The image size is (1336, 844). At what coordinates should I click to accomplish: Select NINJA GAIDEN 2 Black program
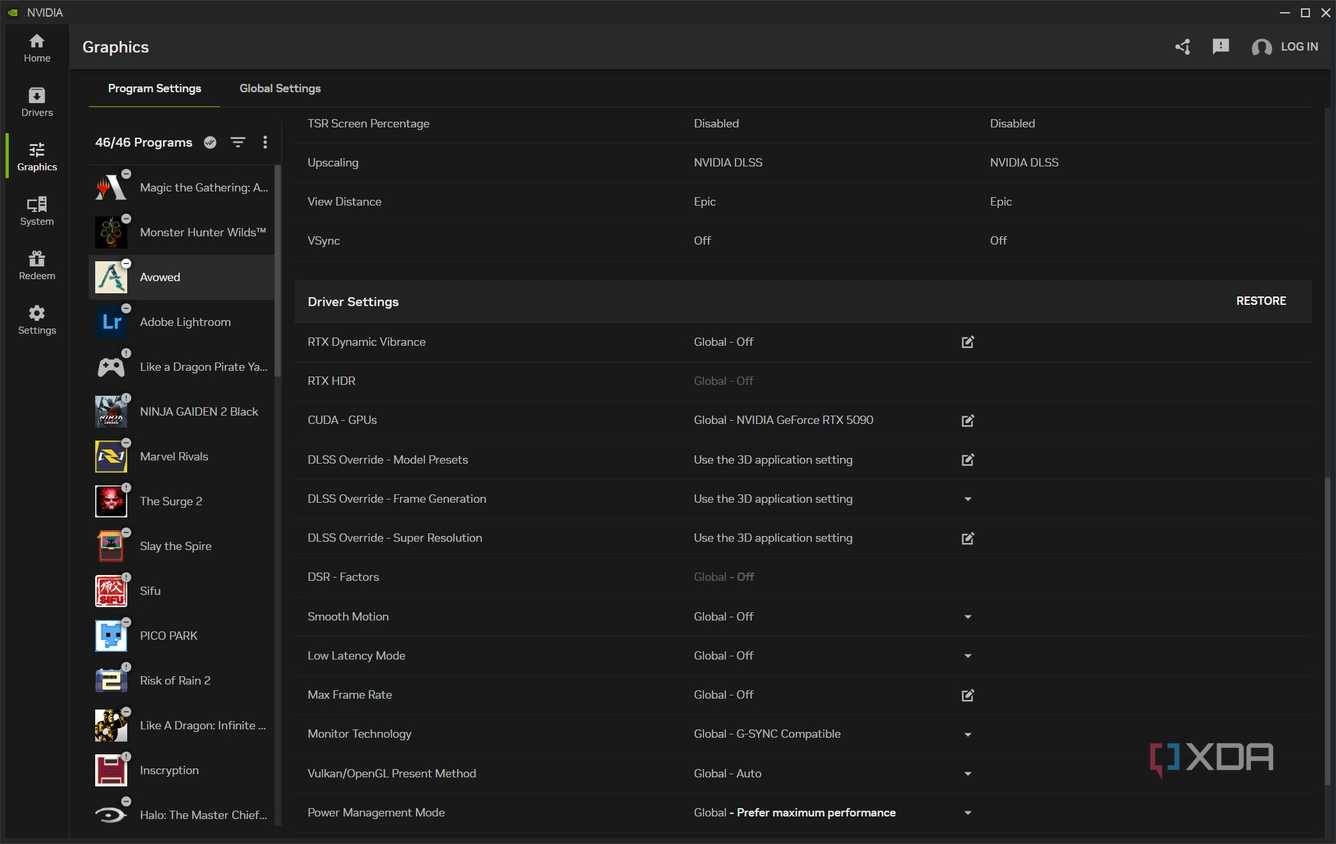point(182,411)
